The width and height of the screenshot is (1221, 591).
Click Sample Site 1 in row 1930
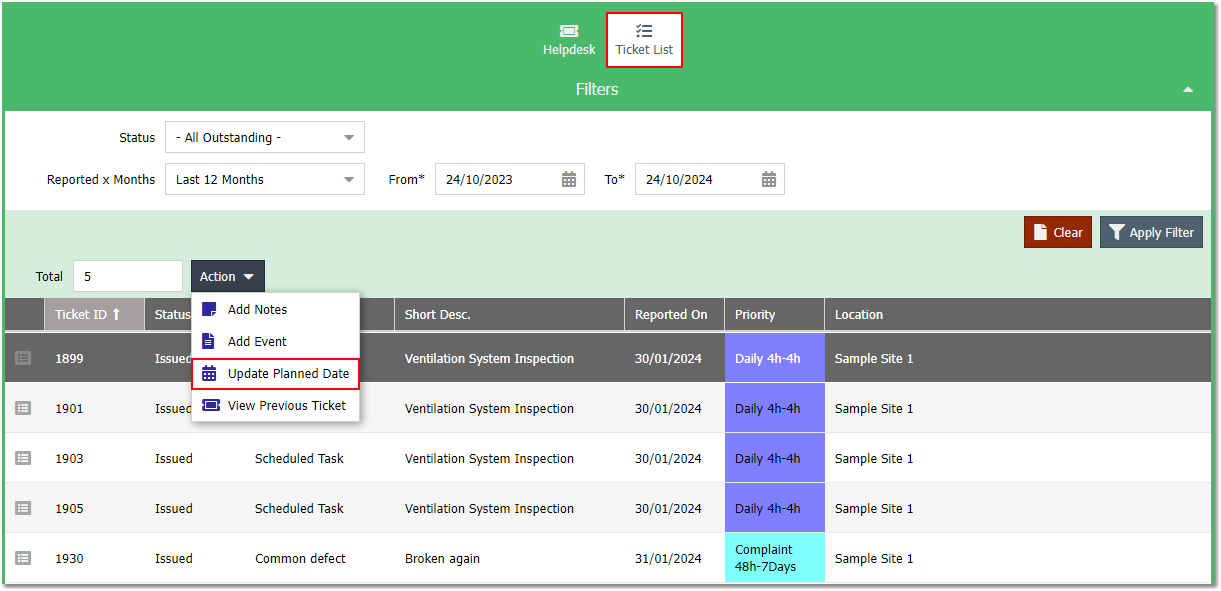click(874, 558)
